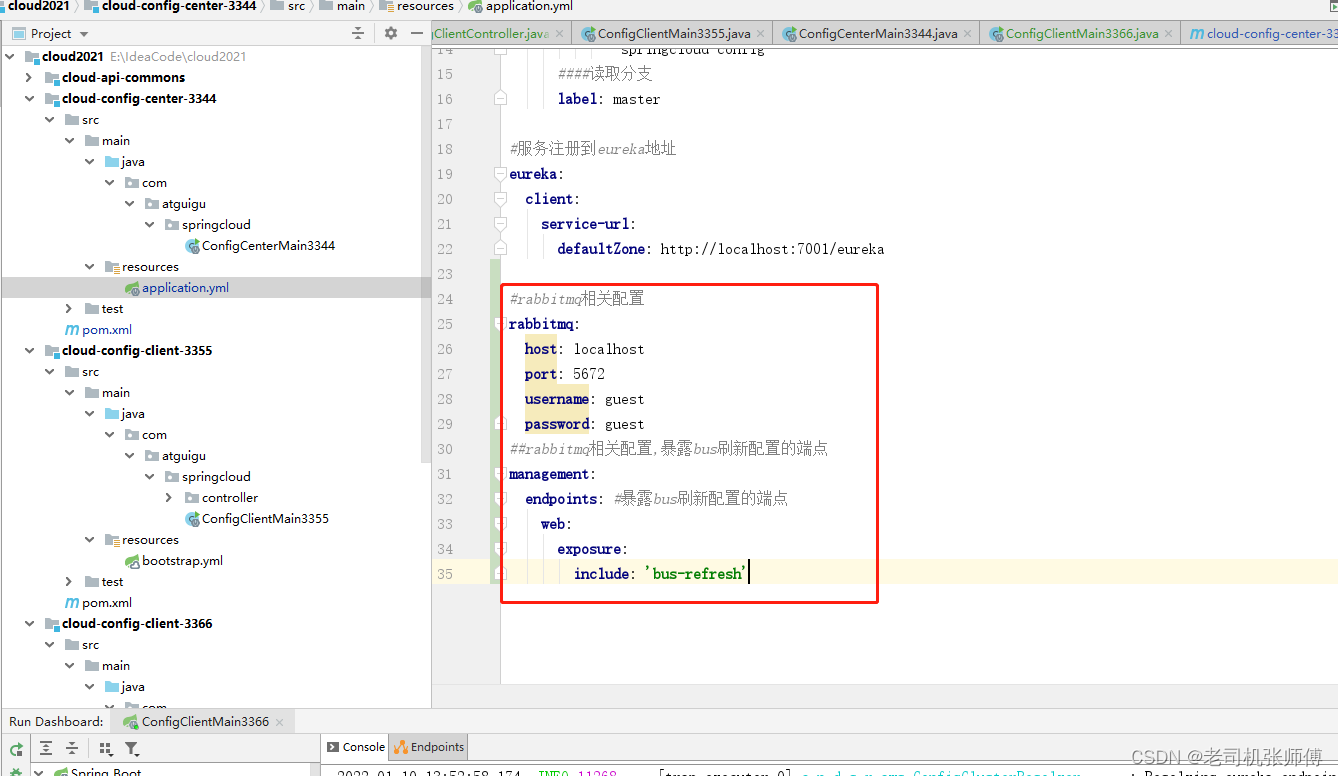Hide the Project tool window
The height and width of the screenshot is (776, 1338).
coord(416,33)
